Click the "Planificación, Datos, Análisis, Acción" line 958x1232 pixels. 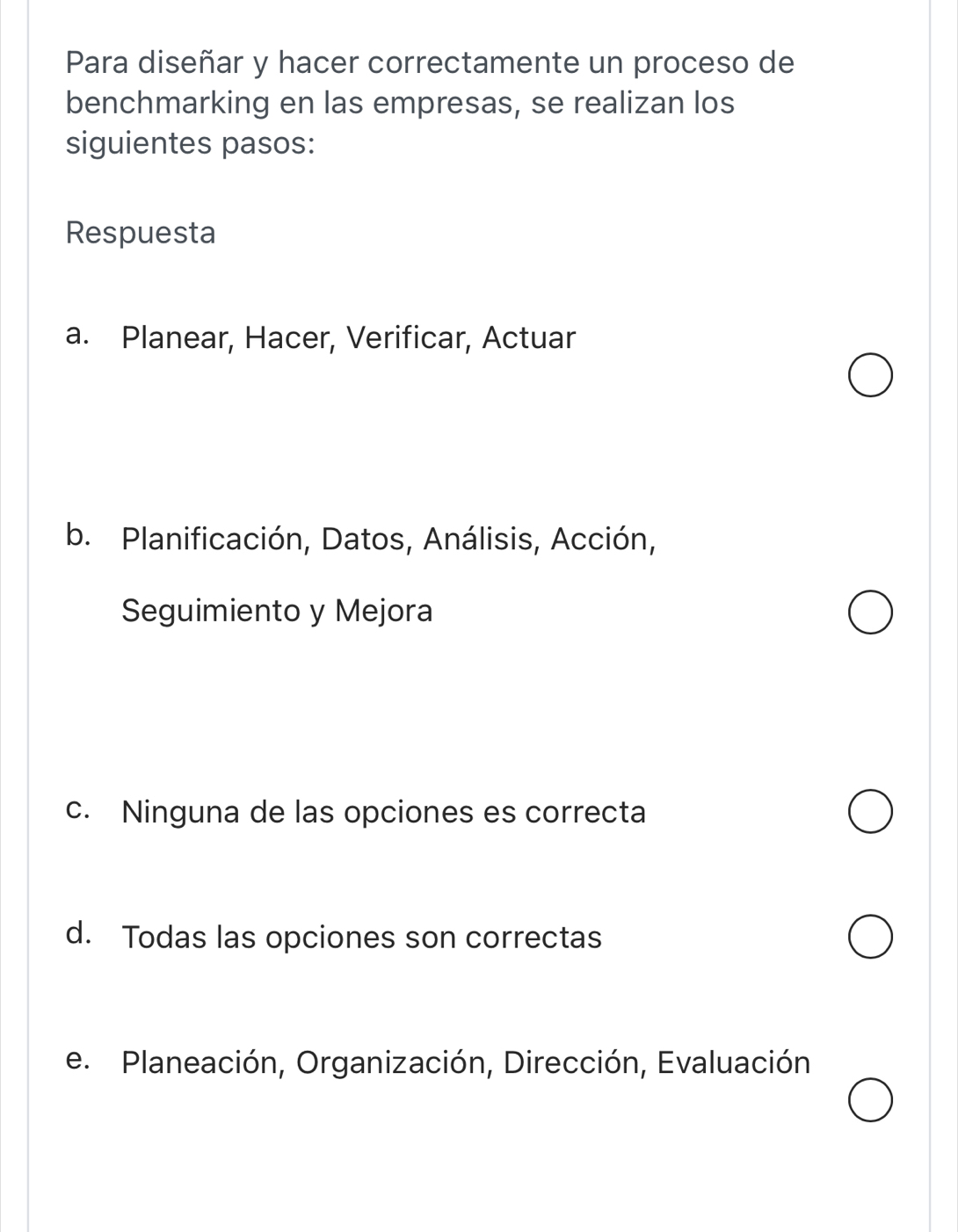point(388,539)
